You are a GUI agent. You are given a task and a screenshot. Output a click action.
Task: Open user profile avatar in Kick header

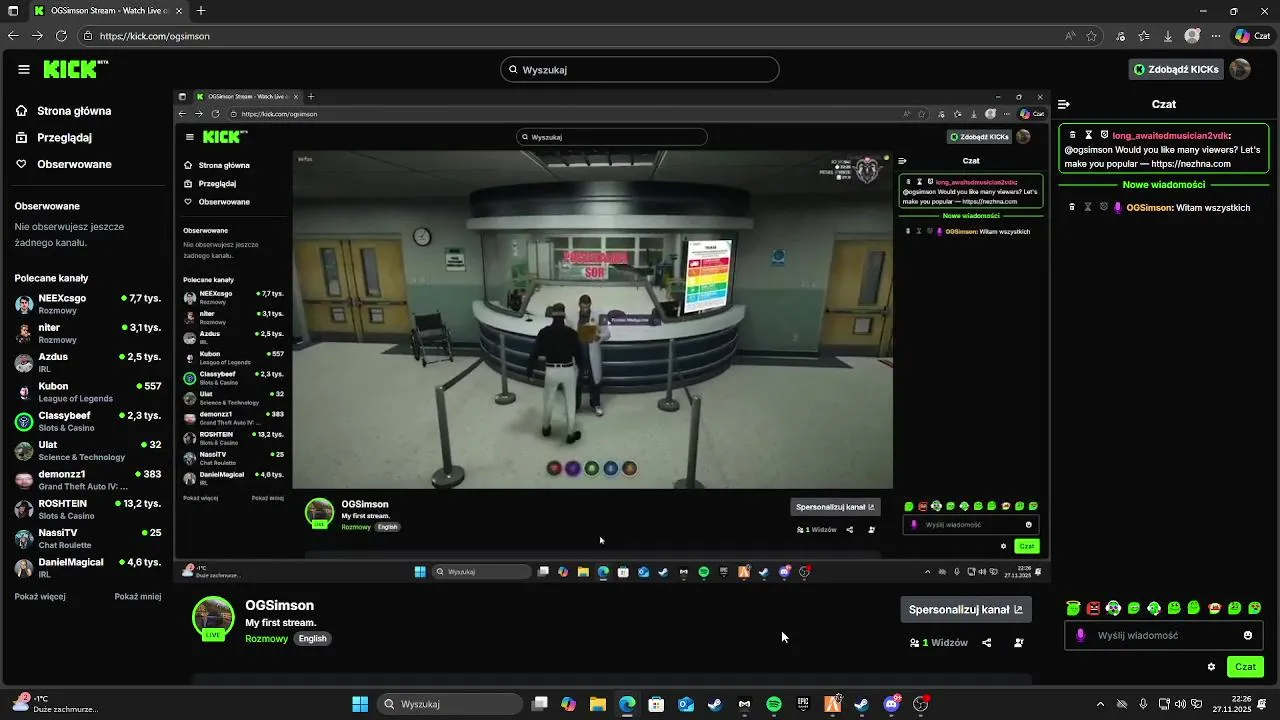1240,69
